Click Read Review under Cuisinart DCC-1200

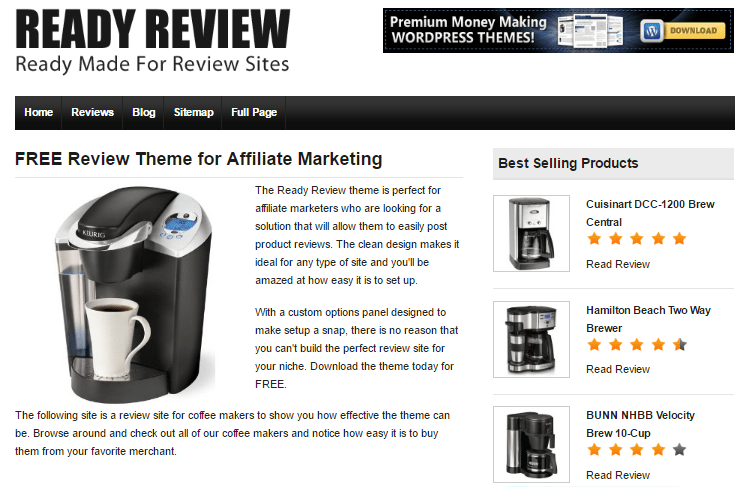[618, 264]
